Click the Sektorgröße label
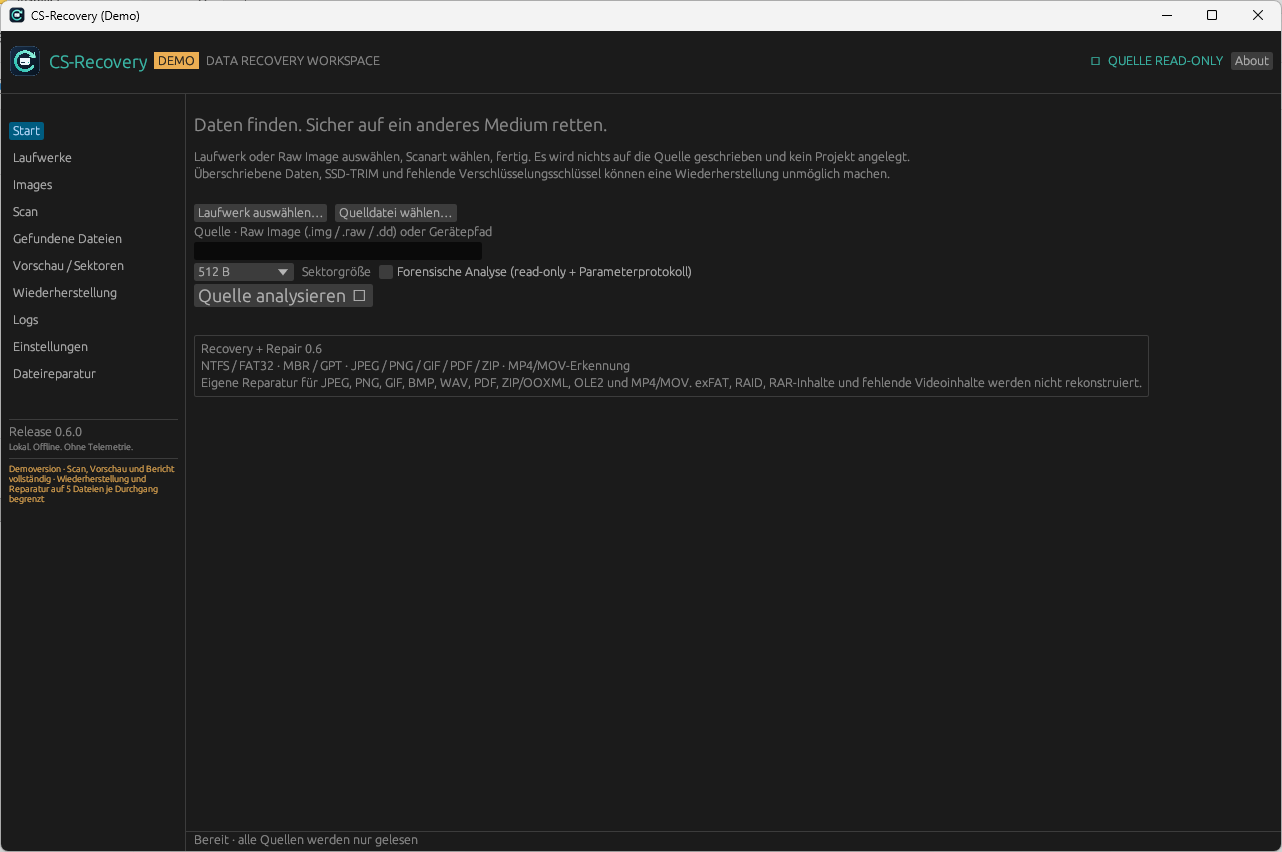 [x=336, y=272]
